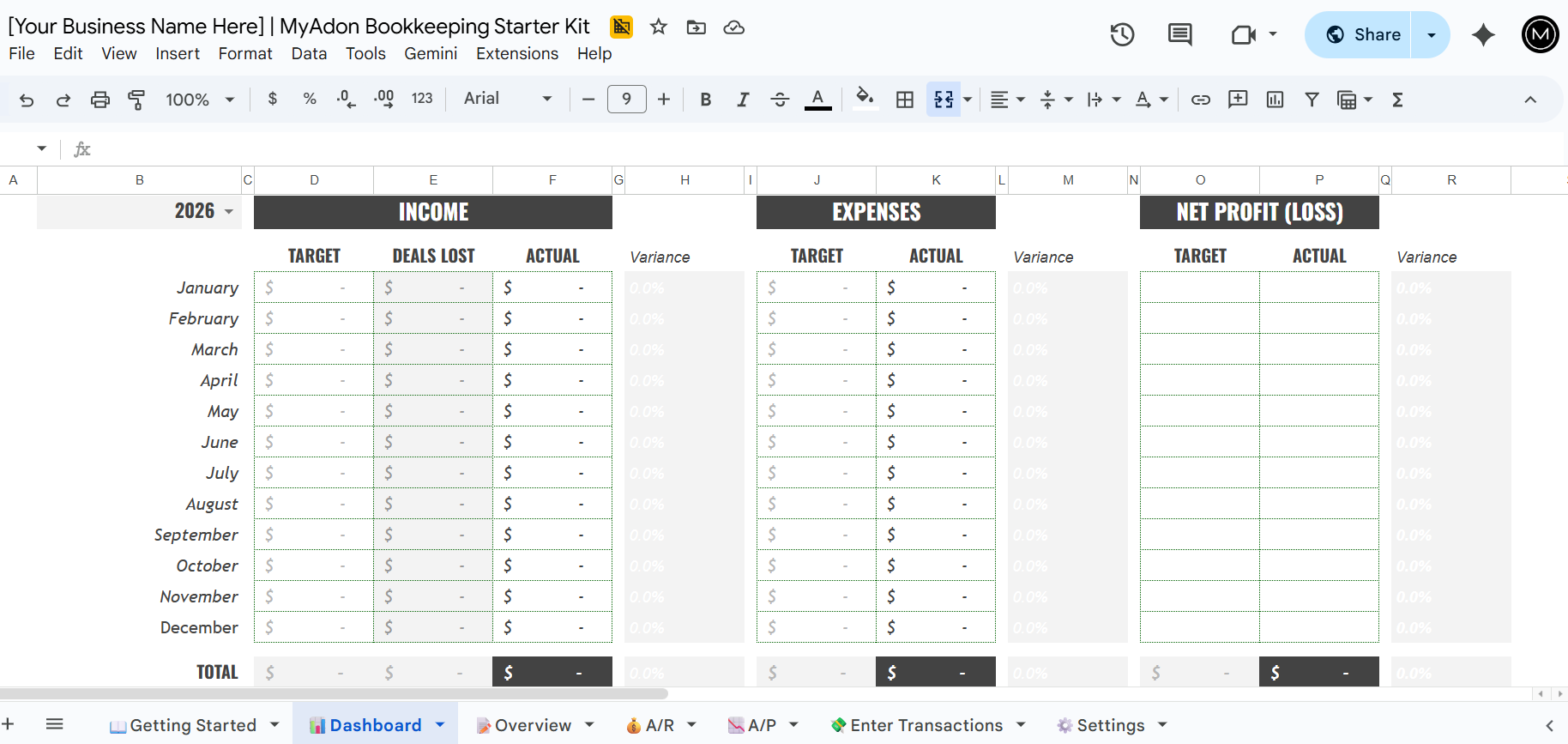The image size is (1568, 744).
Task: Switch to the Overview sheet tab
Action: pos(533,725)
